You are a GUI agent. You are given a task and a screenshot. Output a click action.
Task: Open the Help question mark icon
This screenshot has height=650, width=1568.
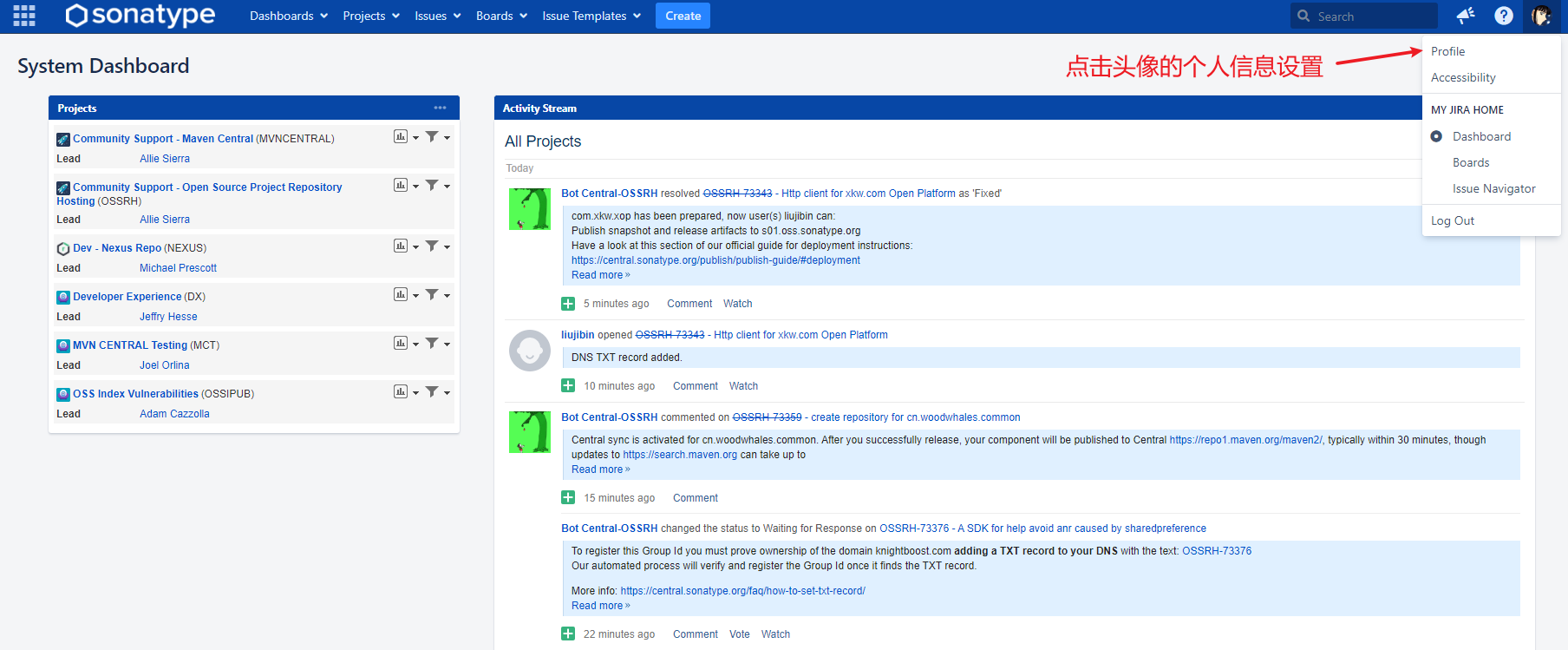pyautogui.click(x=1504, y=16)
